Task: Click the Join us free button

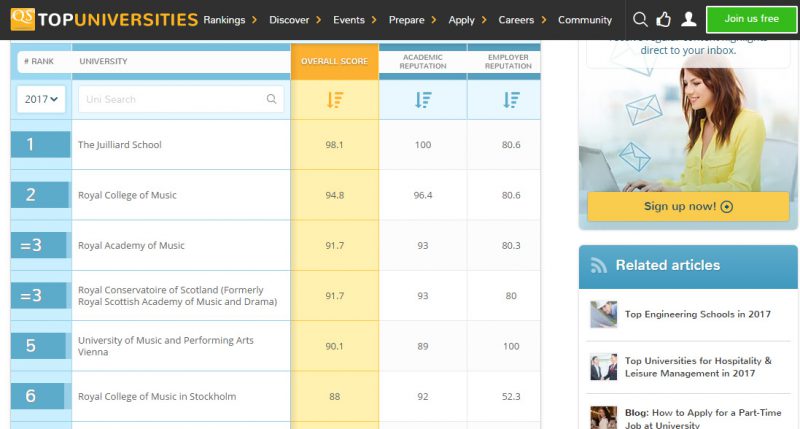Action: point(752,19)
